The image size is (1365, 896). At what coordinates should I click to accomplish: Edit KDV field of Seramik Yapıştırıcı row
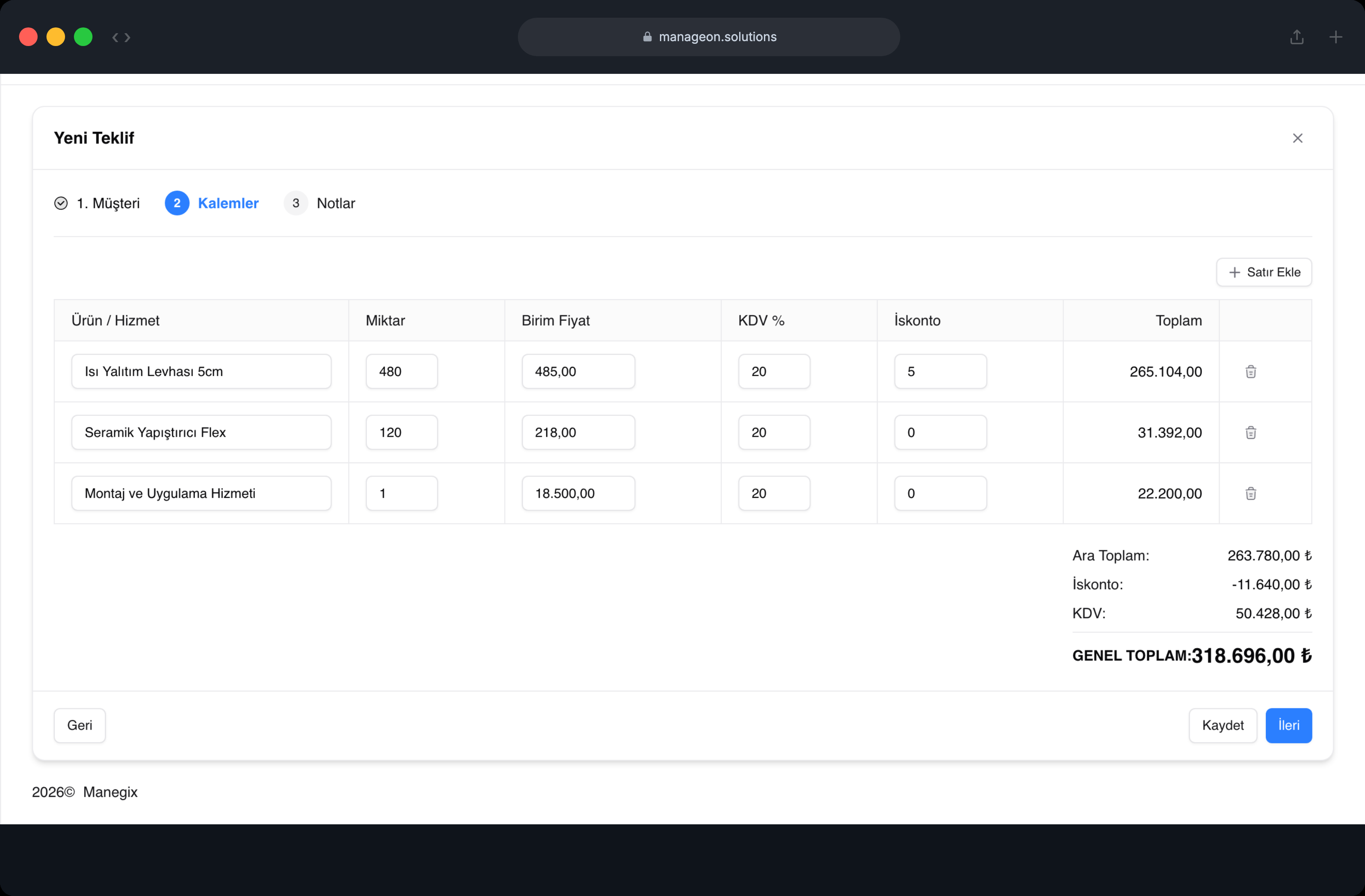[774, 432]
